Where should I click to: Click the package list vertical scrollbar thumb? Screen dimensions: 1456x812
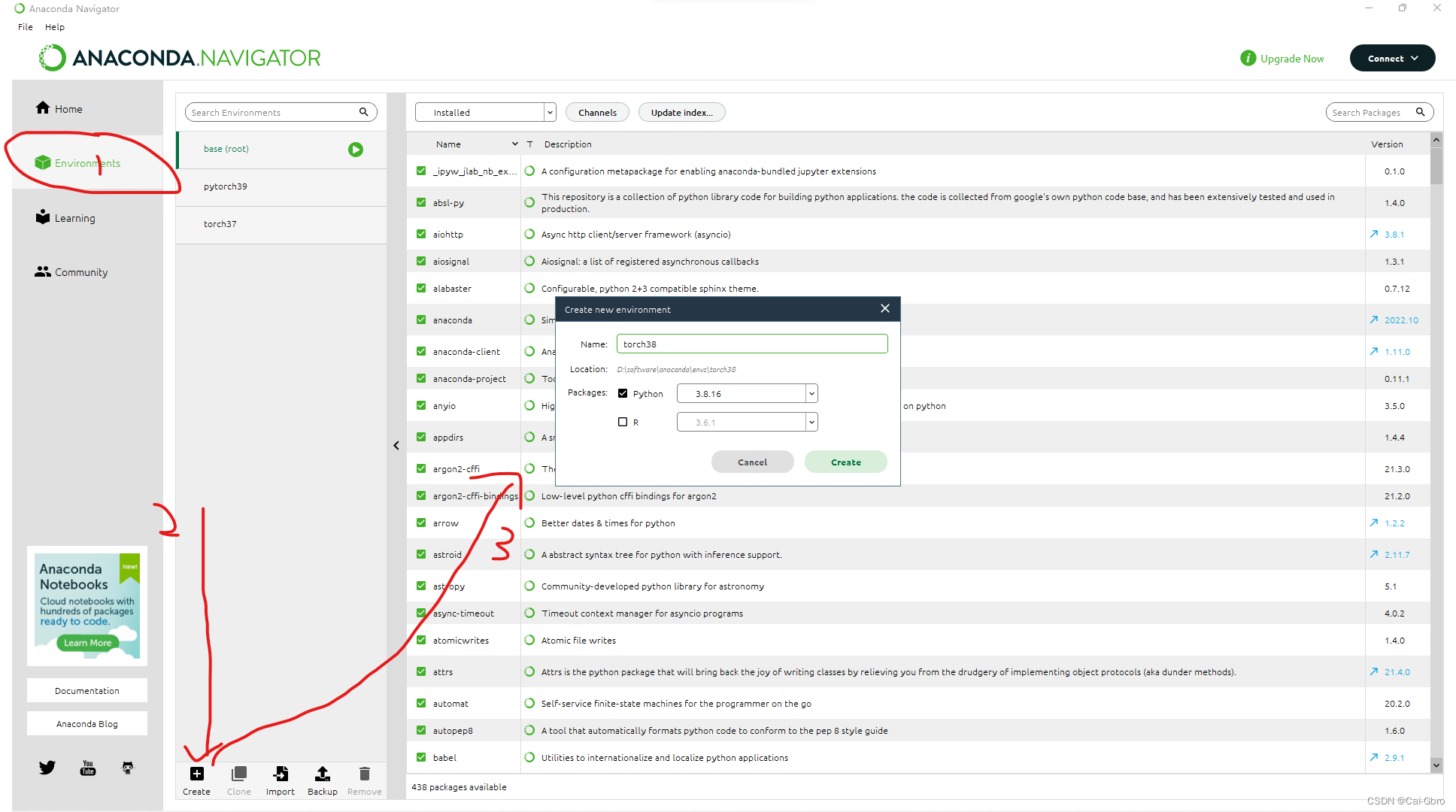(1436, 166)
